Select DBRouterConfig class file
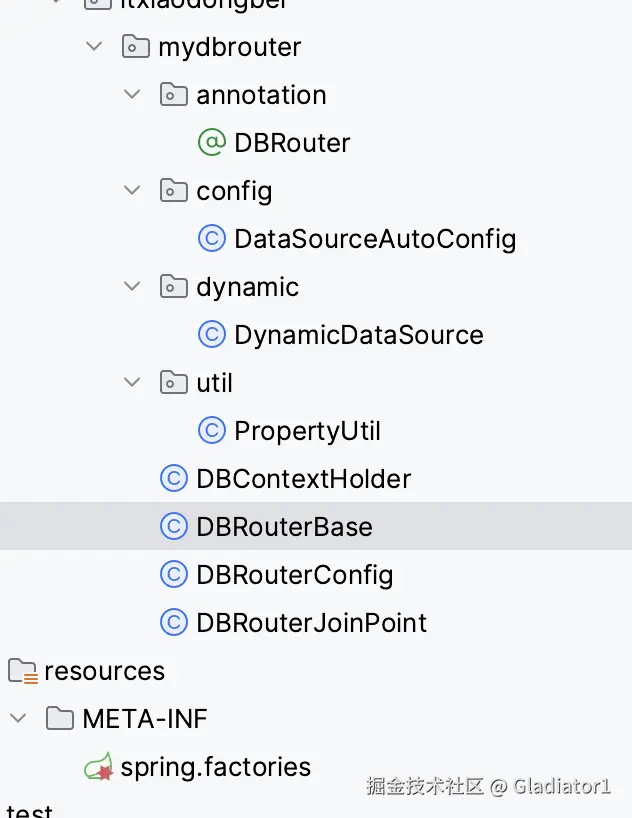Screen dimensions: 632x818 click(294, 575)
